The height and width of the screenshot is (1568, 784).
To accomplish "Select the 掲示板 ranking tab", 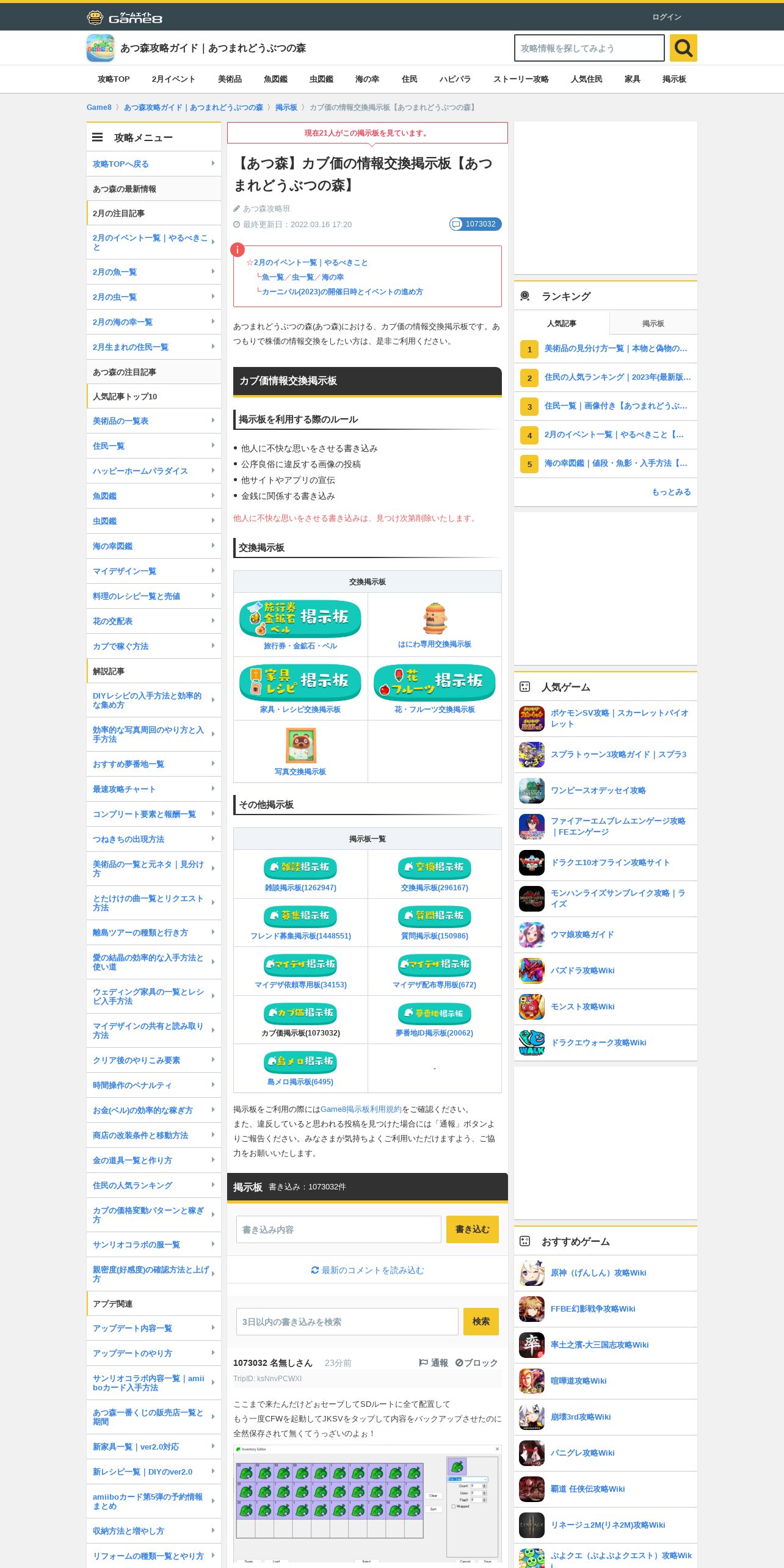I will (653, 323).
